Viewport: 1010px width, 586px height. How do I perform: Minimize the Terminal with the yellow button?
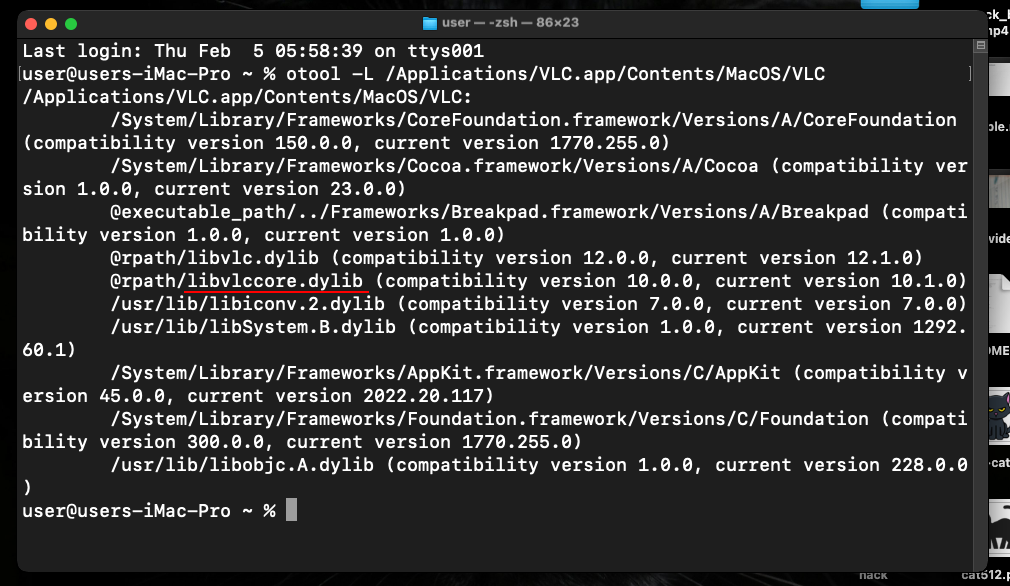pyautogui.click(x=50, y=23)
